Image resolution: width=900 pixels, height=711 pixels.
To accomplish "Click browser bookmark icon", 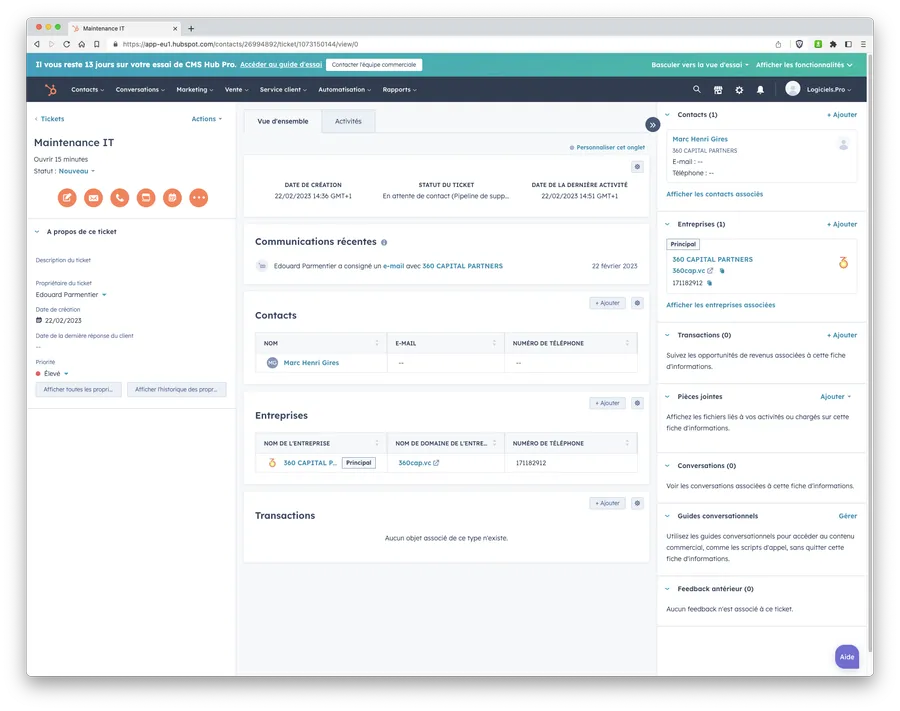I will (x=96, y=44).
